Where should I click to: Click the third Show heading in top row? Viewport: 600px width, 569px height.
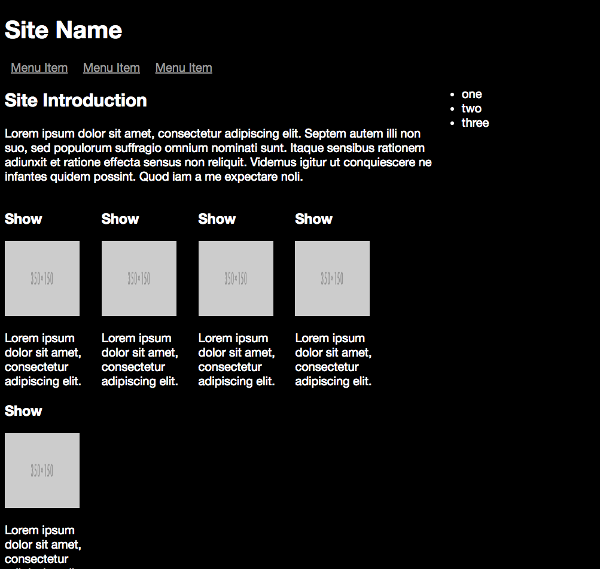(x=217, y=219)
